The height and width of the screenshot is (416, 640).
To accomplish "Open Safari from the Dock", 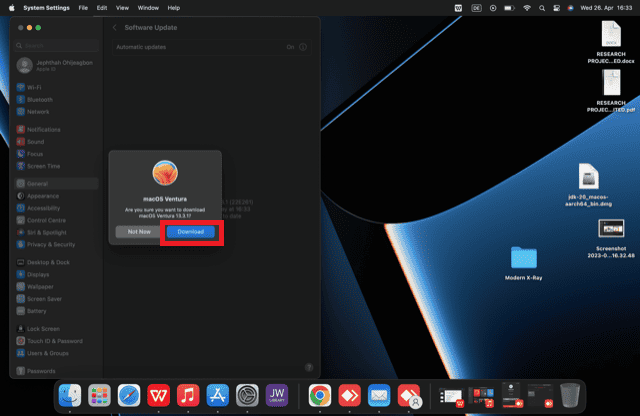I will [x=129, y=395].
